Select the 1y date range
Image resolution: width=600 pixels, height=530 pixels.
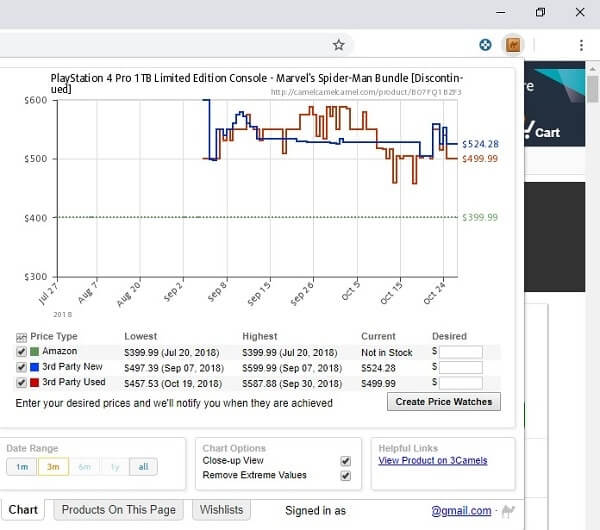[x=115, y=467]
